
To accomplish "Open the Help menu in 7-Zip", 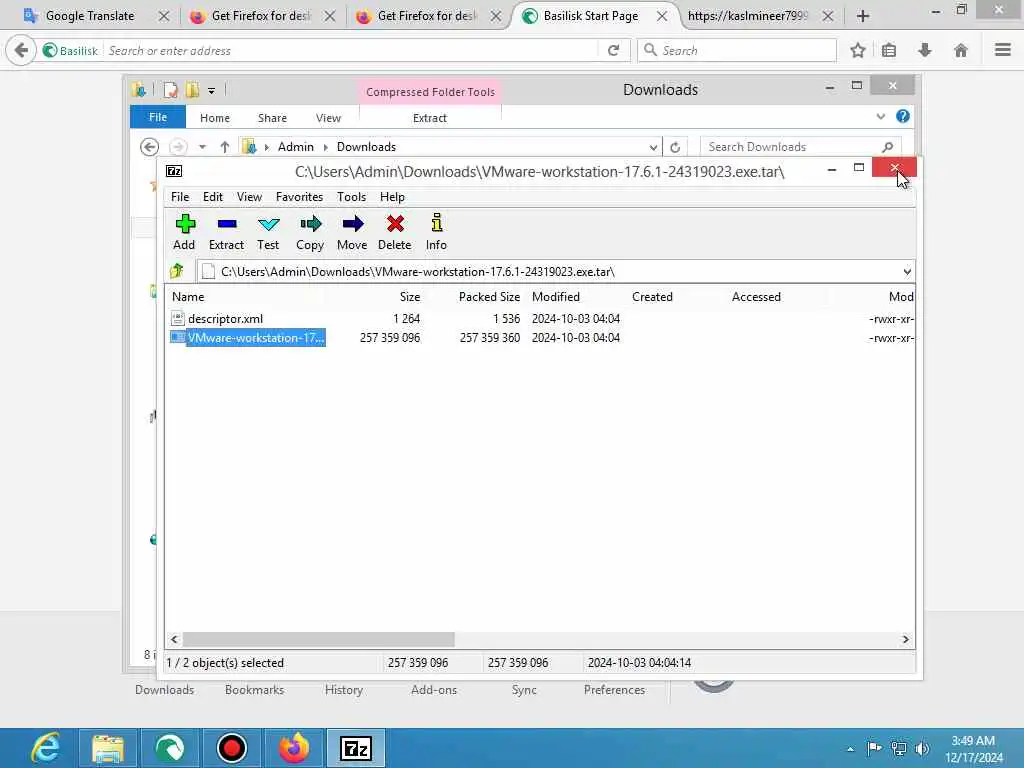I will click(392, 197).
